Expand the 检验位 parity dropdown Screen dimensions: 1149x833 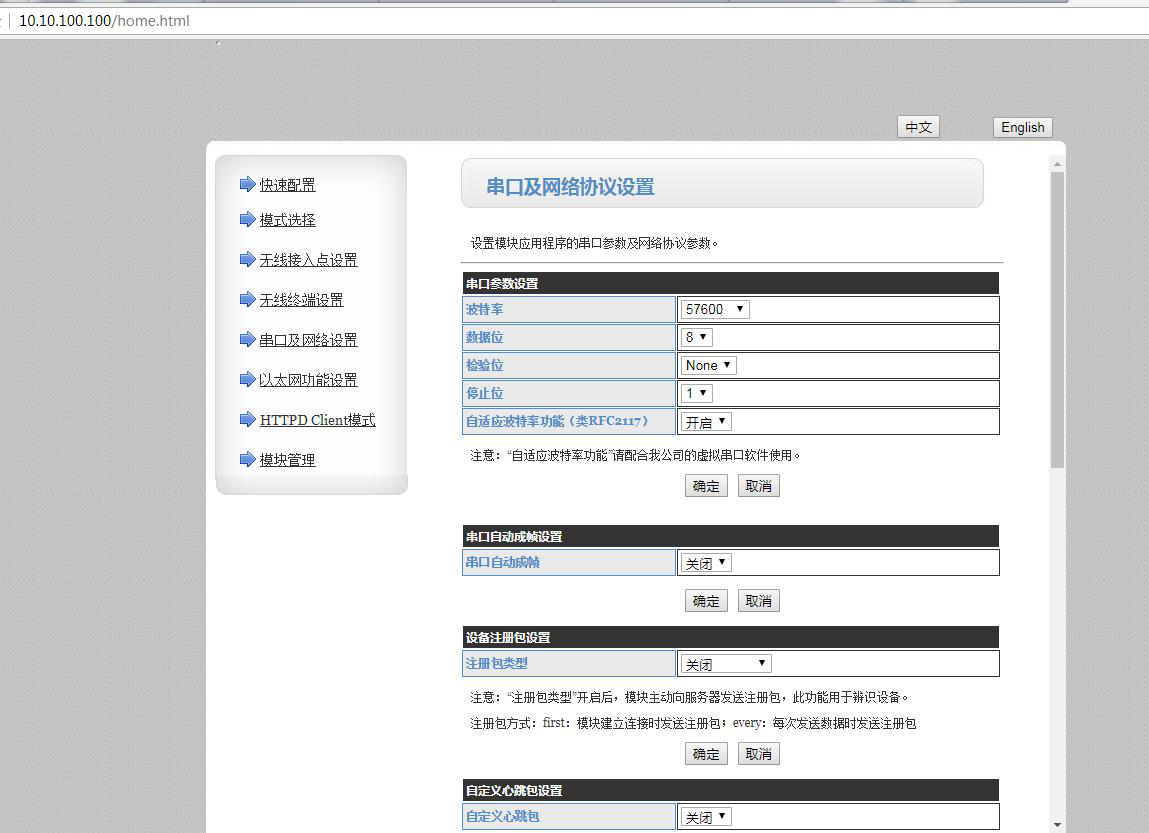(x=708, y=366)
